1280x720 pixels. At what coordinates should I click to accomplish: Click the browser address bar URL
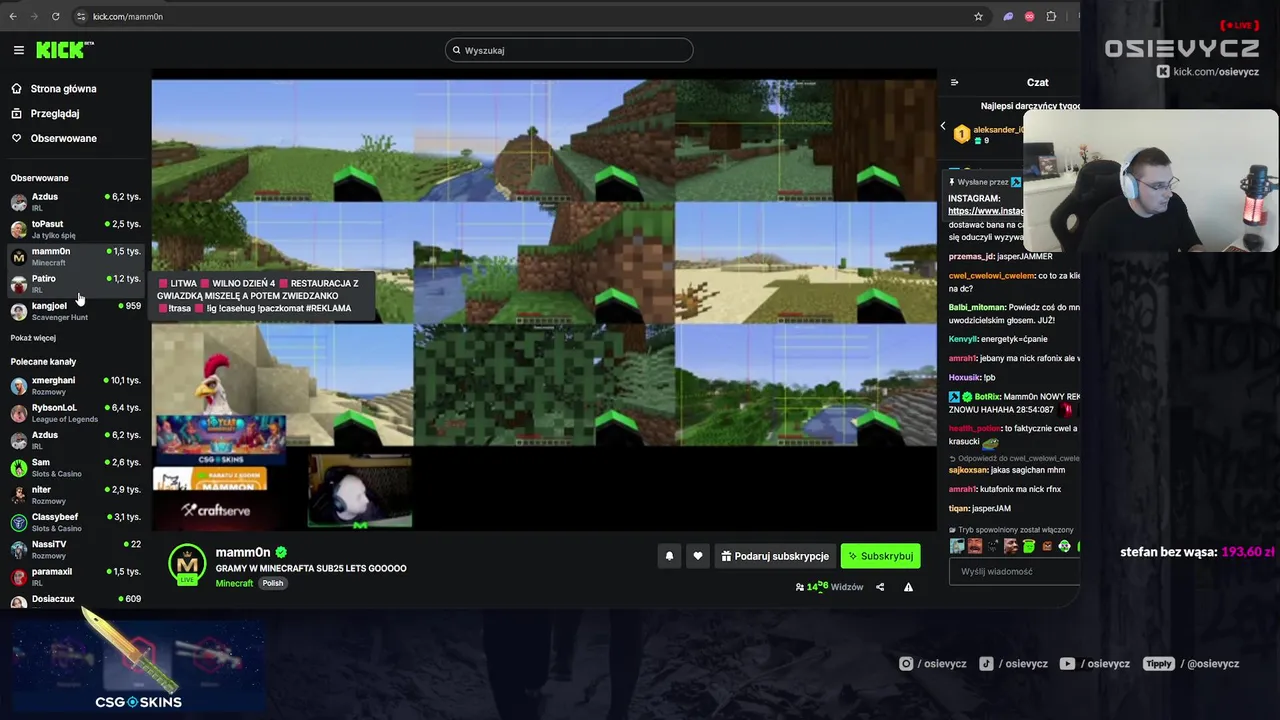tap(128, 16)
